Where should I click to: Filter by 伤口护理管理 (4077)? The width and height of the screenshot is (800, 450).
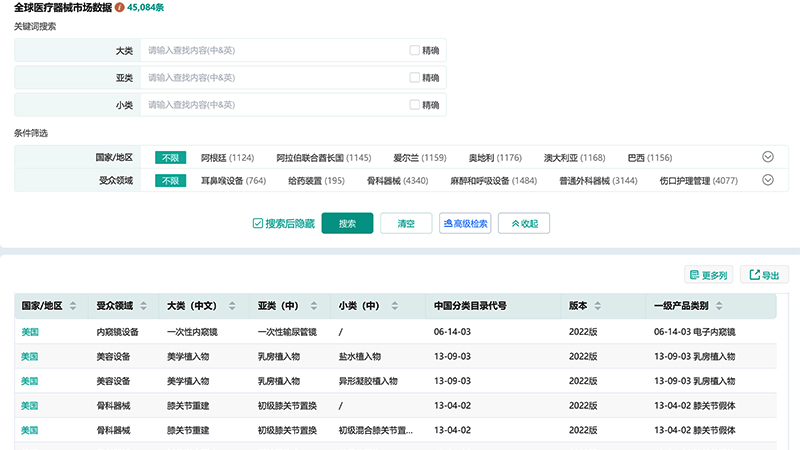[699, 181]
